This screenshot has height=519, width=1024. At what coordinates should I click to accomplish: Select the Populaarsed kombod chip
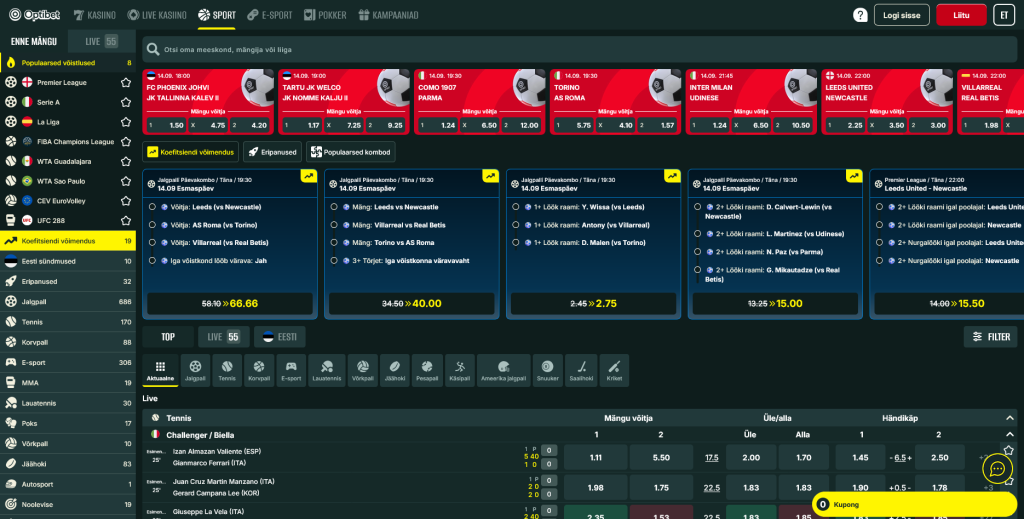tap(351, 152)
